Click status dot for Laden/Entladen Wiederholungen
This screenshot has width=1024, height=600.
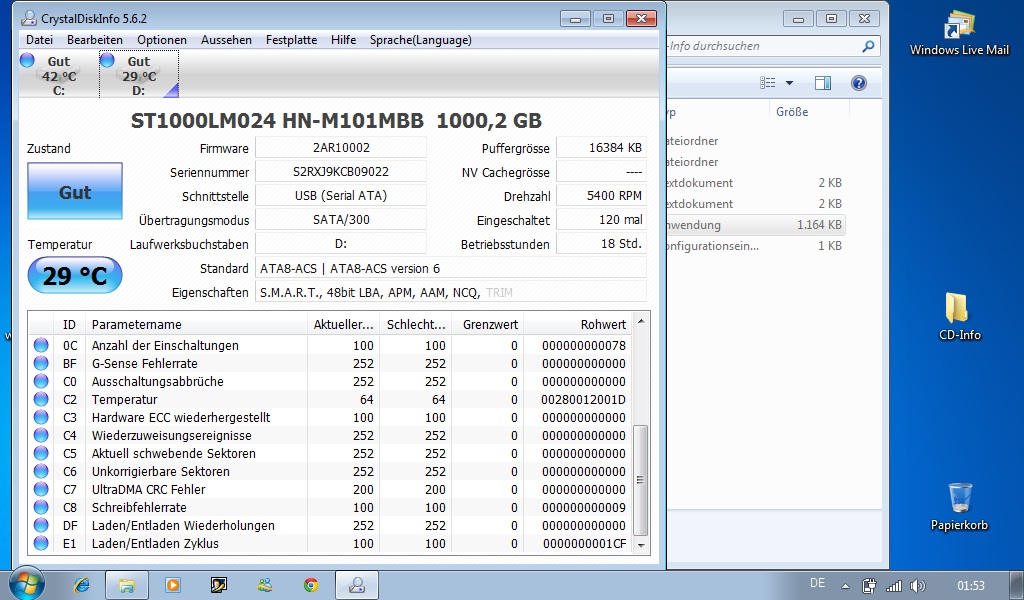(41, 525)
